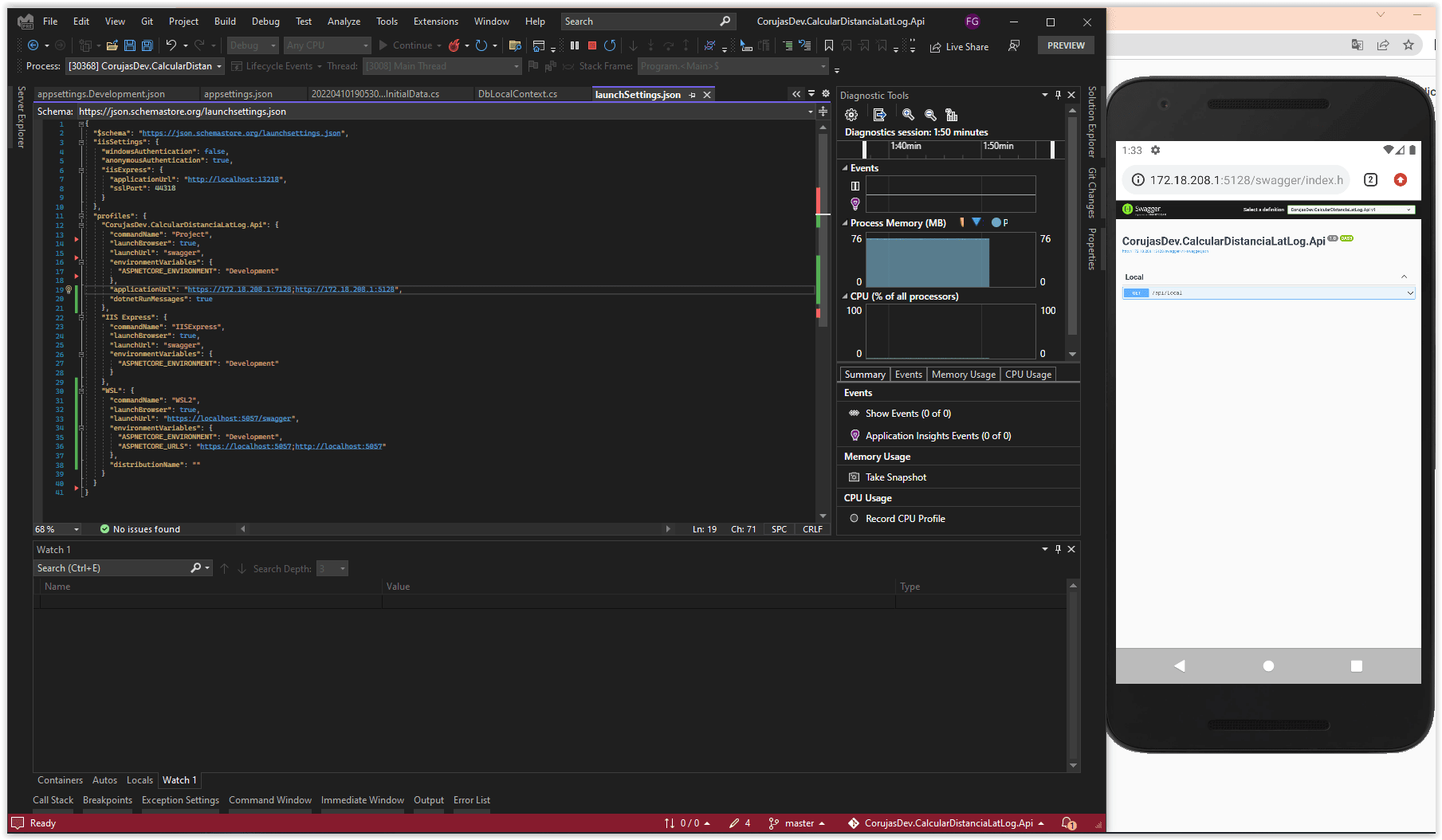Click Take Snapshot camera icon

[x=855, y=477]
